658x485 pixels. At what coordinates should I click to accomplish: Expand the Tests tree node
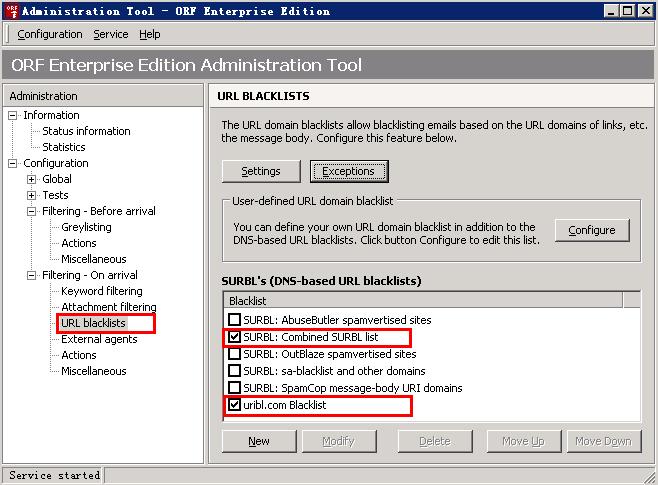pyautogui.click(x=32, y=195)
